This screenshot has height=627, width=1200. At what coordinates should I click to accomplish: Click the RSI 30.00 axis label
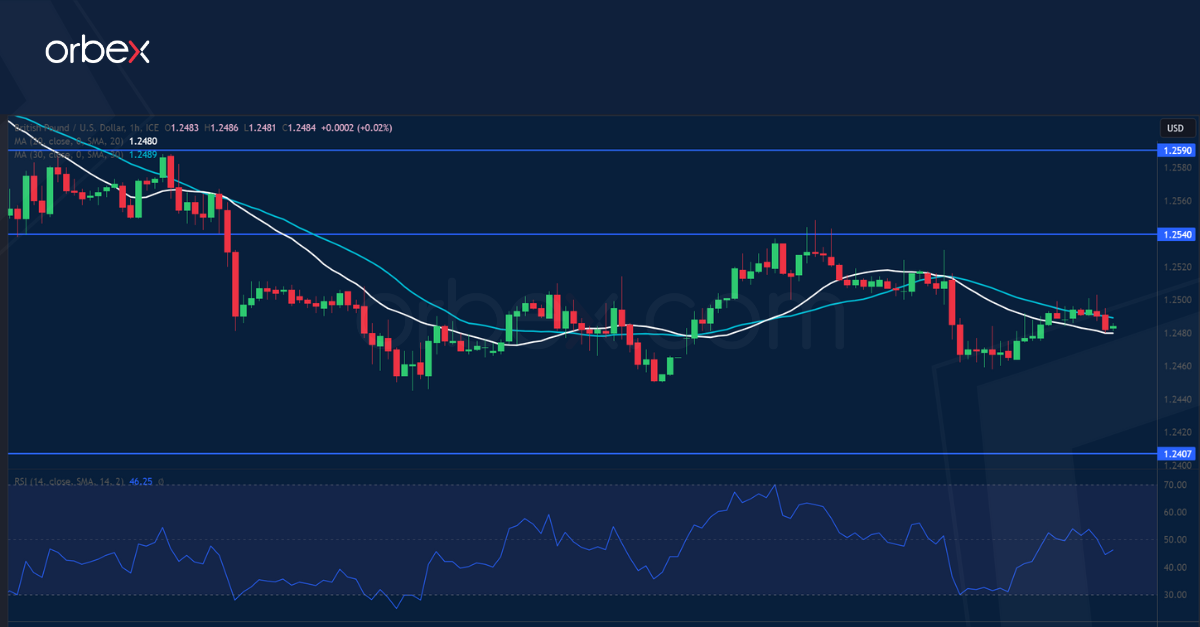(1175, 595)
